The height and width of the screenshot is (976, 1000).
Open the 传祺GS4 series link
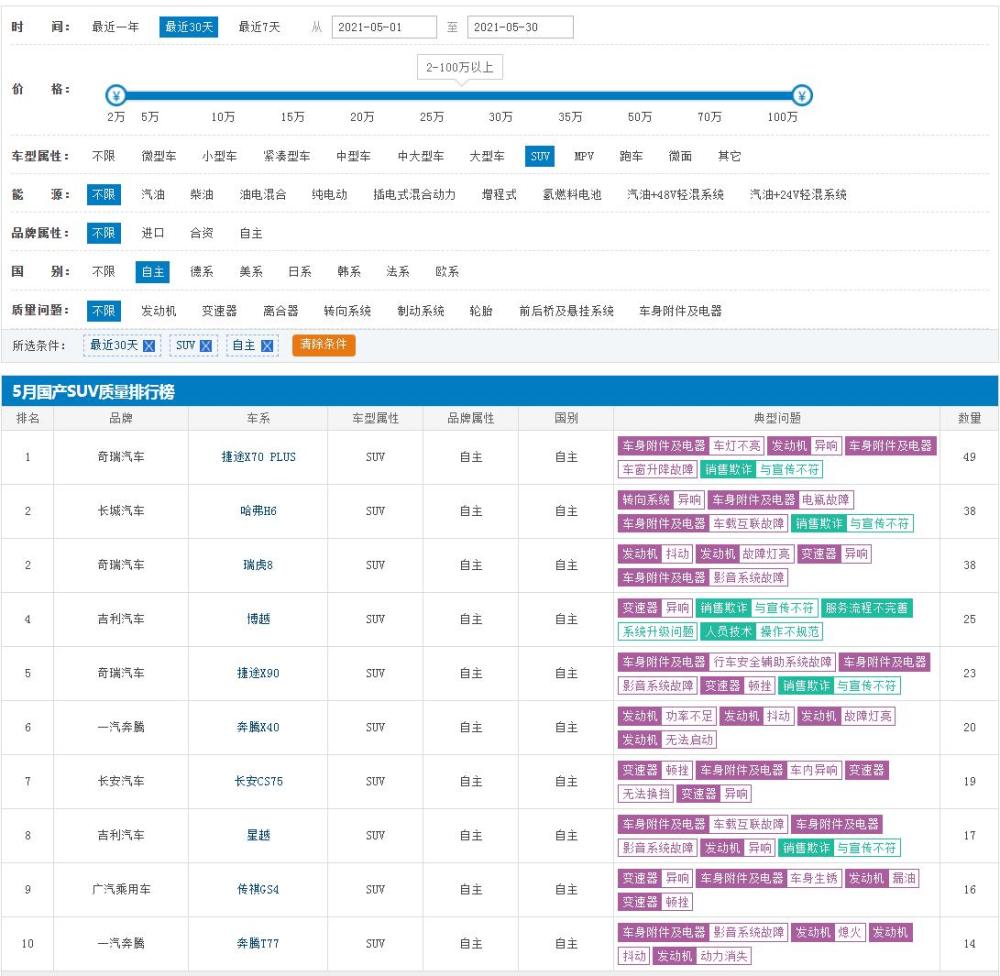click(258, 889)
